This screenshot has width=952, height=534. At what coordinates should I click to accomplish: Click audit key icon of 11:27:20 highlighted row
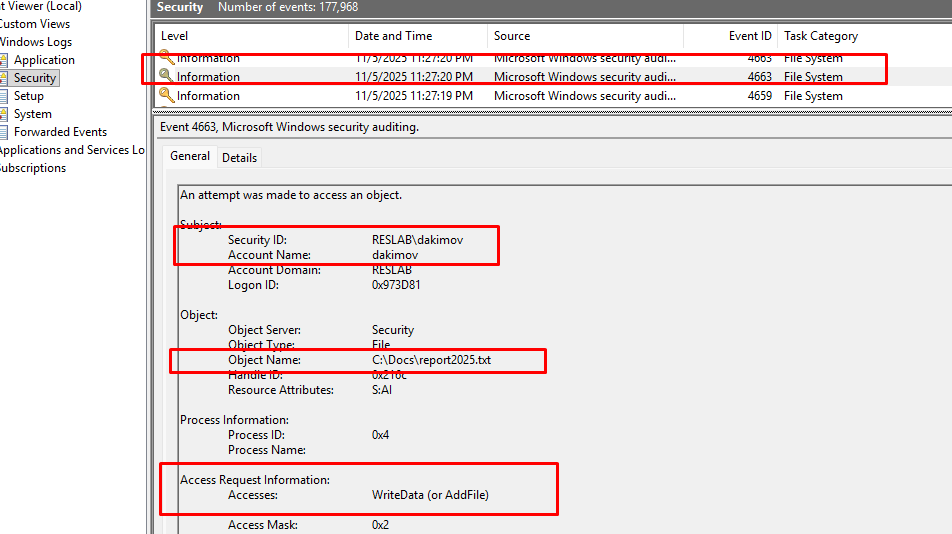[166, 77]
